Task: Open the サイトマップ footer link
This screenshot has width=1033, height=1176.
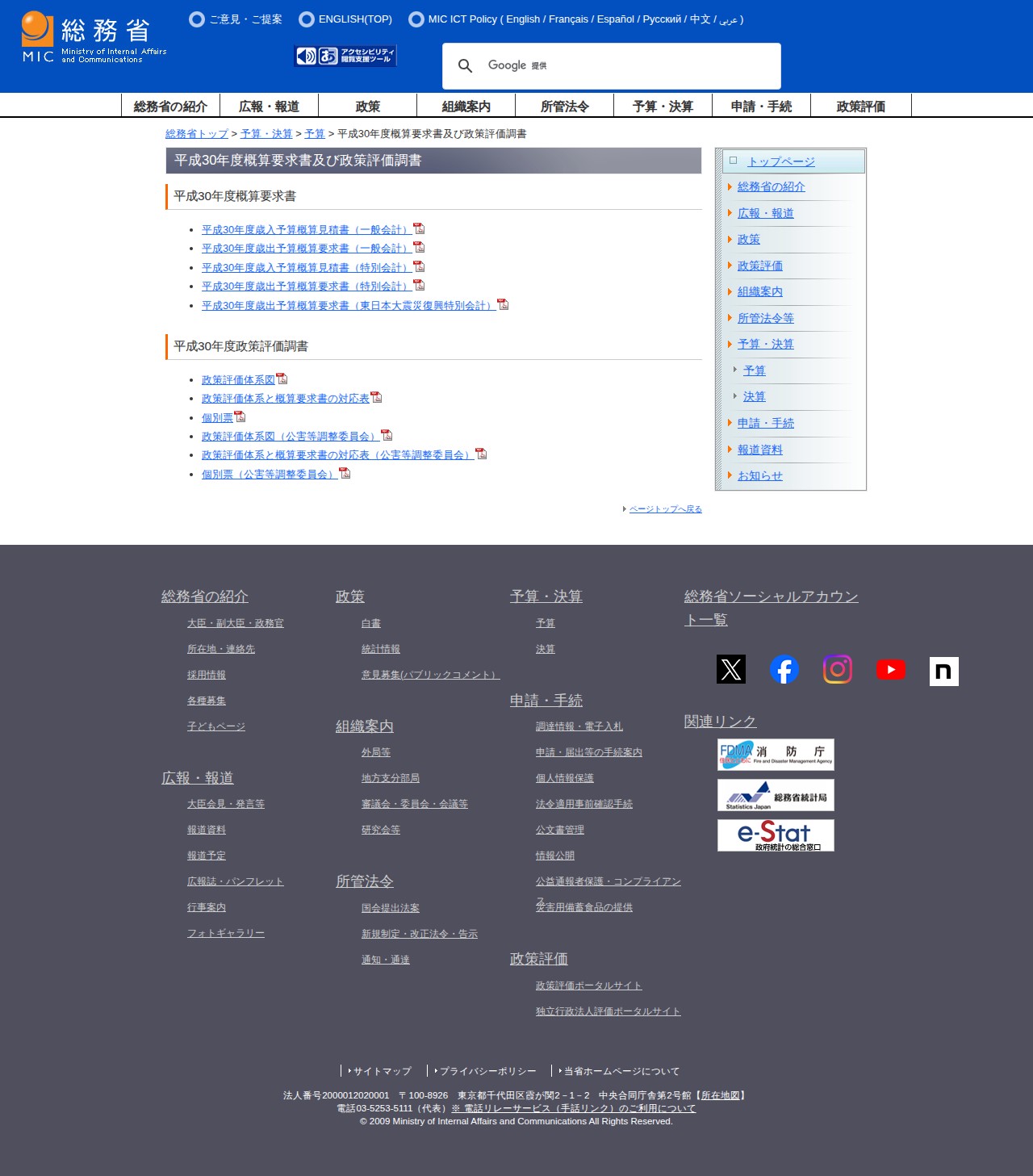Action: point(383,1071)
